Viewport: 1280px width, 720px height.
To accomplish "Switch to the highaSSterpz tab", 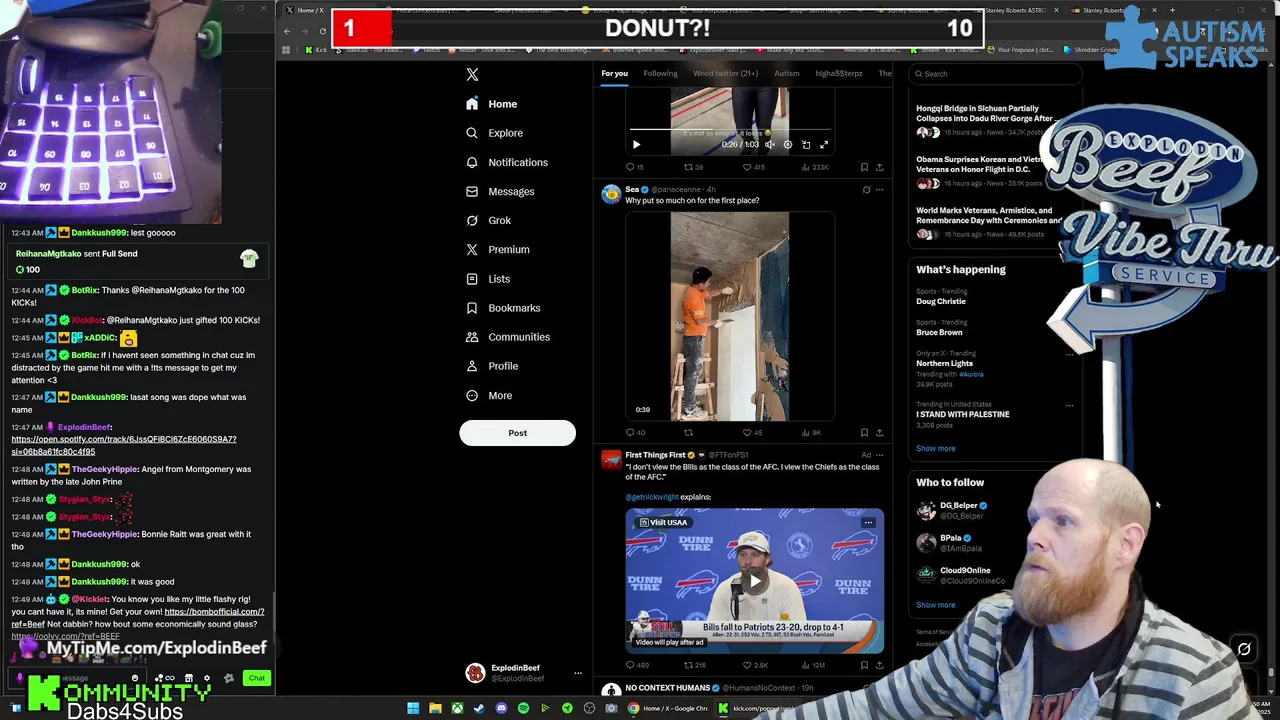I will click(838, 73).
